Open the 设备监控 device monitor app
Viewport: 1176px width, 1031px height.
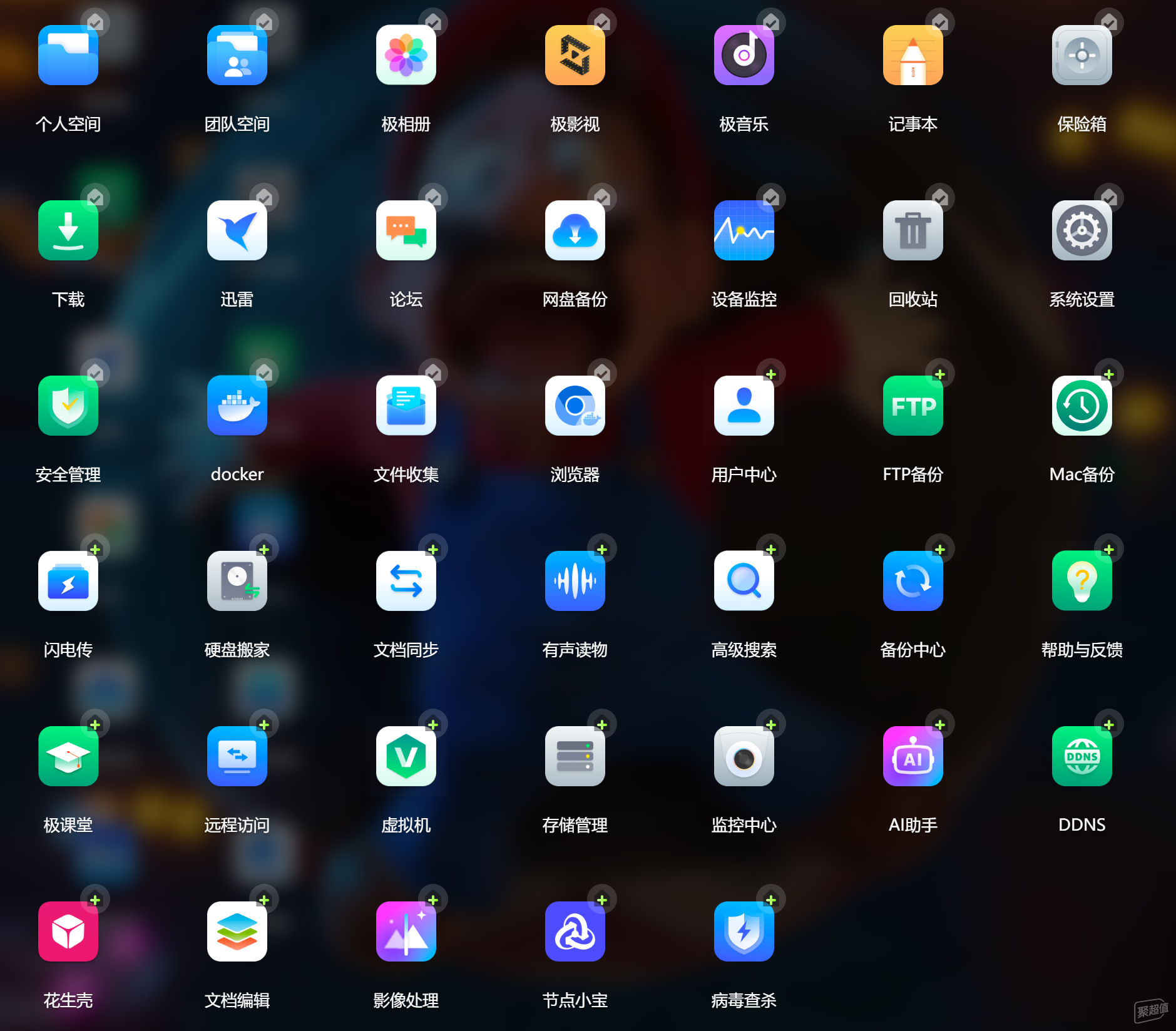pos(744,230)
